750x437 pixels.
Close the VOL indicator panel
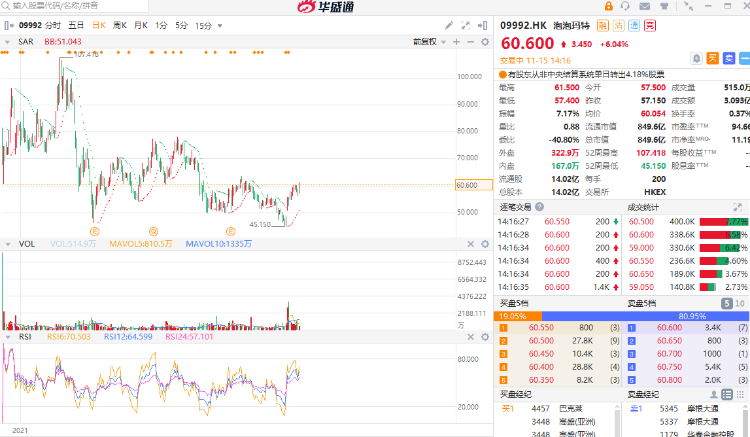(x=471, y=244)
